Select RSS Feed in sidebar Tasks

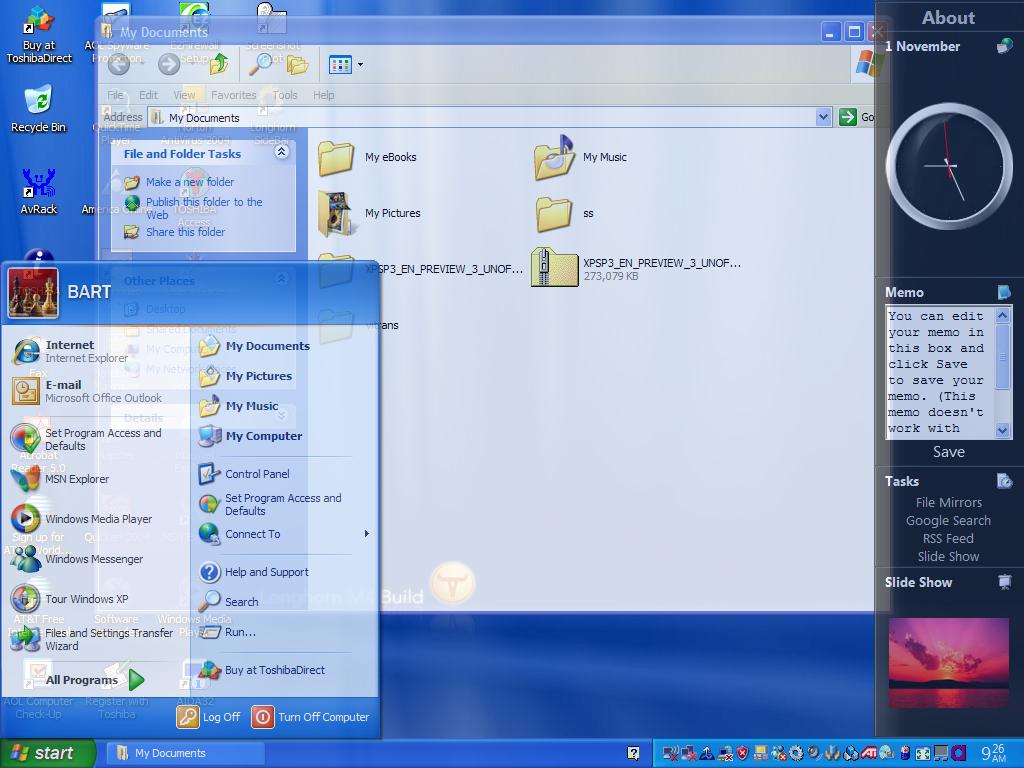[x=948, y=539]
